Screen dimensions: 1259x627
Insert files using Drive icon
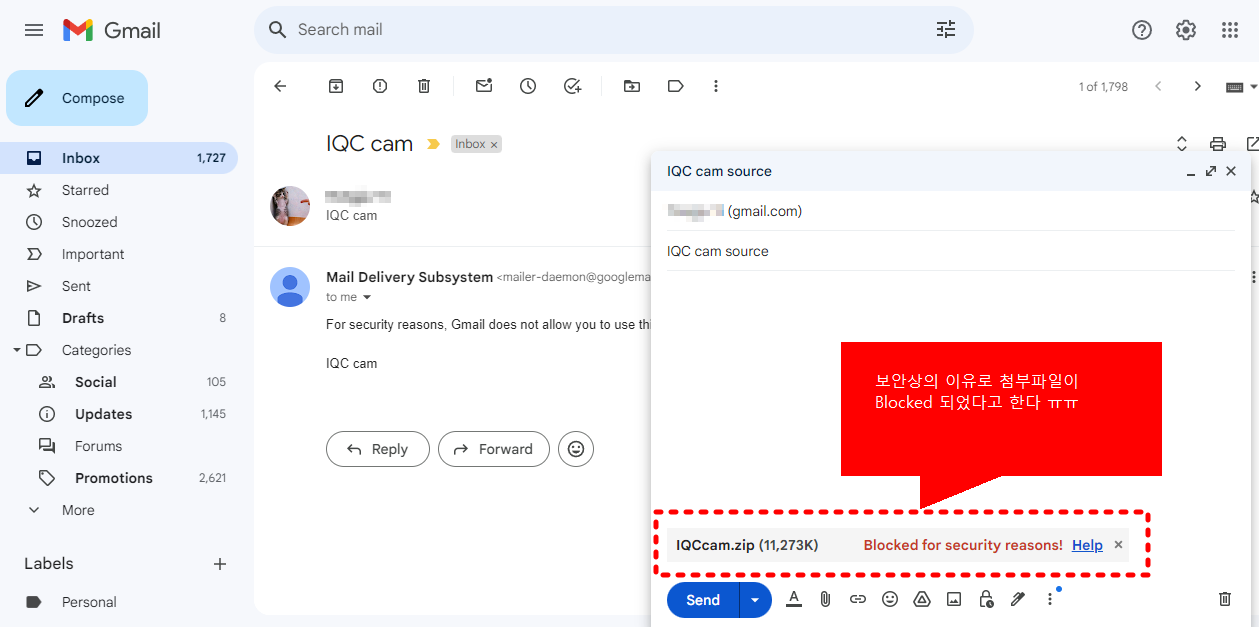(922, 599)
